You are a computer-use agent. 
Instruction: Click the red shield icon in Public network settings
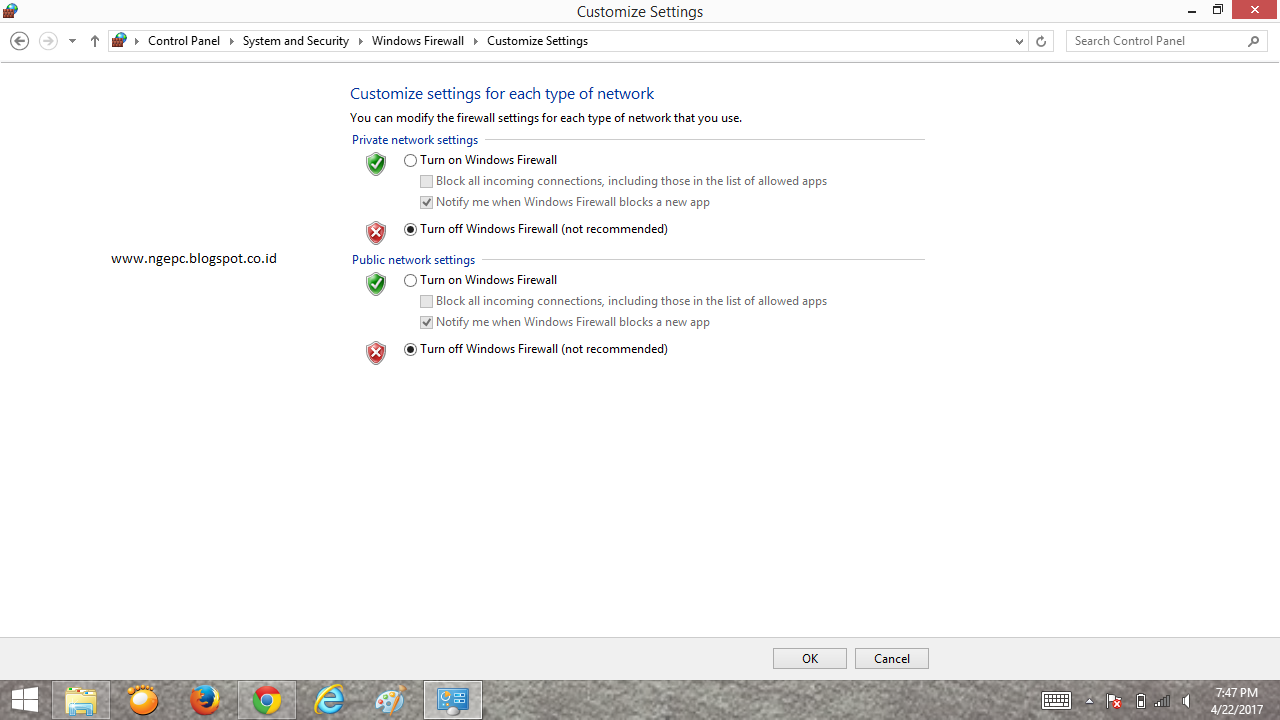pos(375,352)
